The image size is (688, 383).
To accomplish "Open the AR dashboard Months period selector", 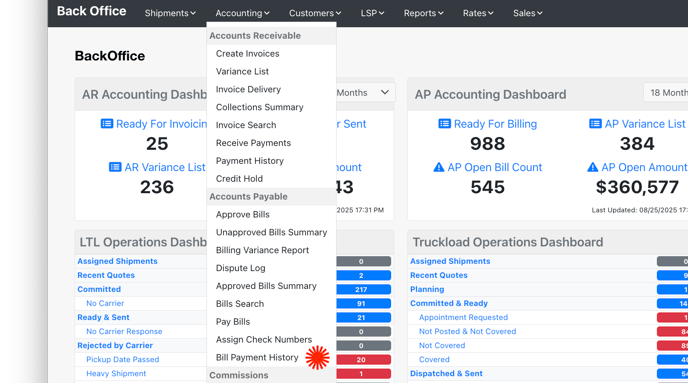I will 366,93.
